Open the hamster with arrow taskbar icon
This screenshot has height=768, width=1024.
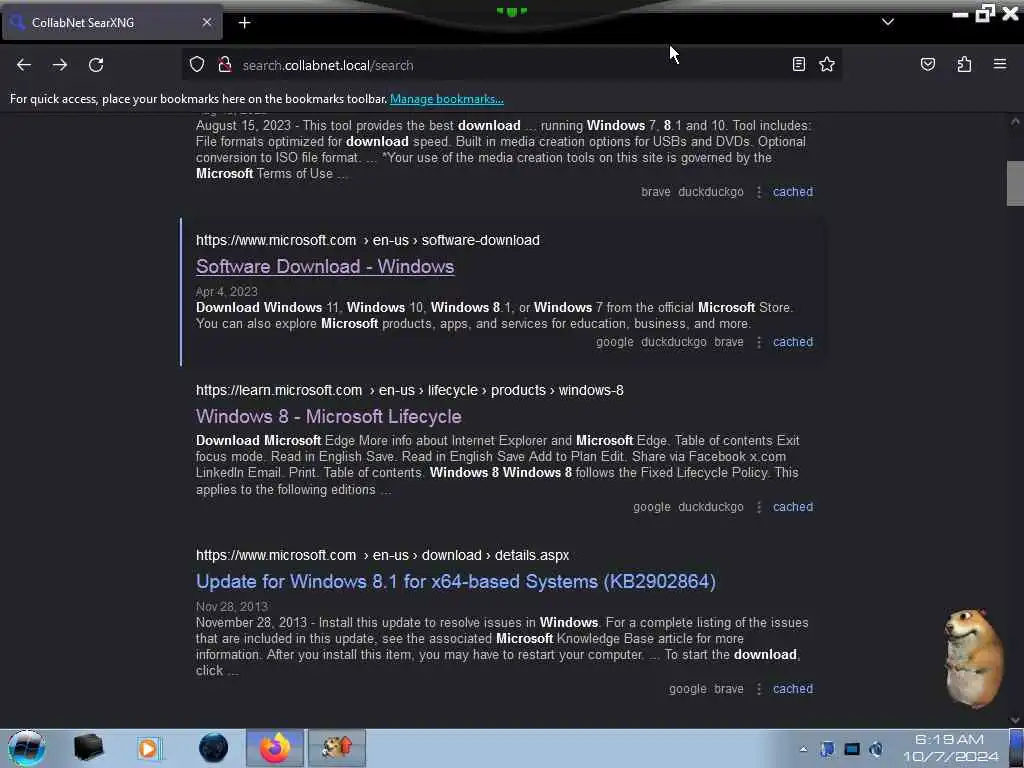(x=337, y=748)
